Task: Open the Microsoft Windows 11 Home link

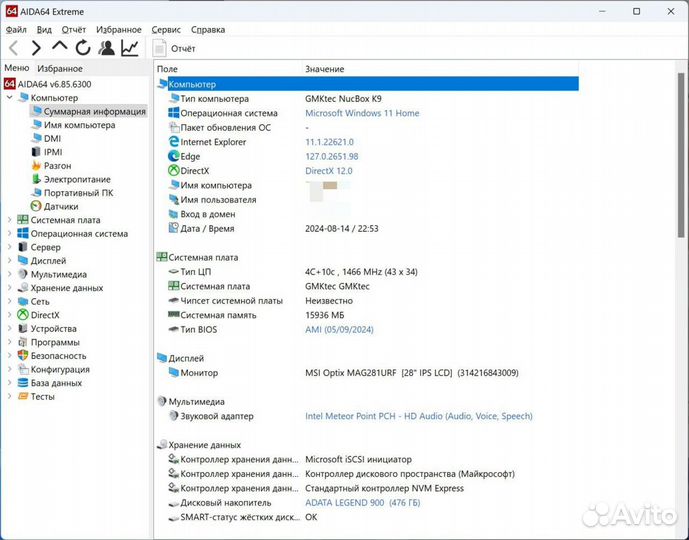Action: [361, 113]
